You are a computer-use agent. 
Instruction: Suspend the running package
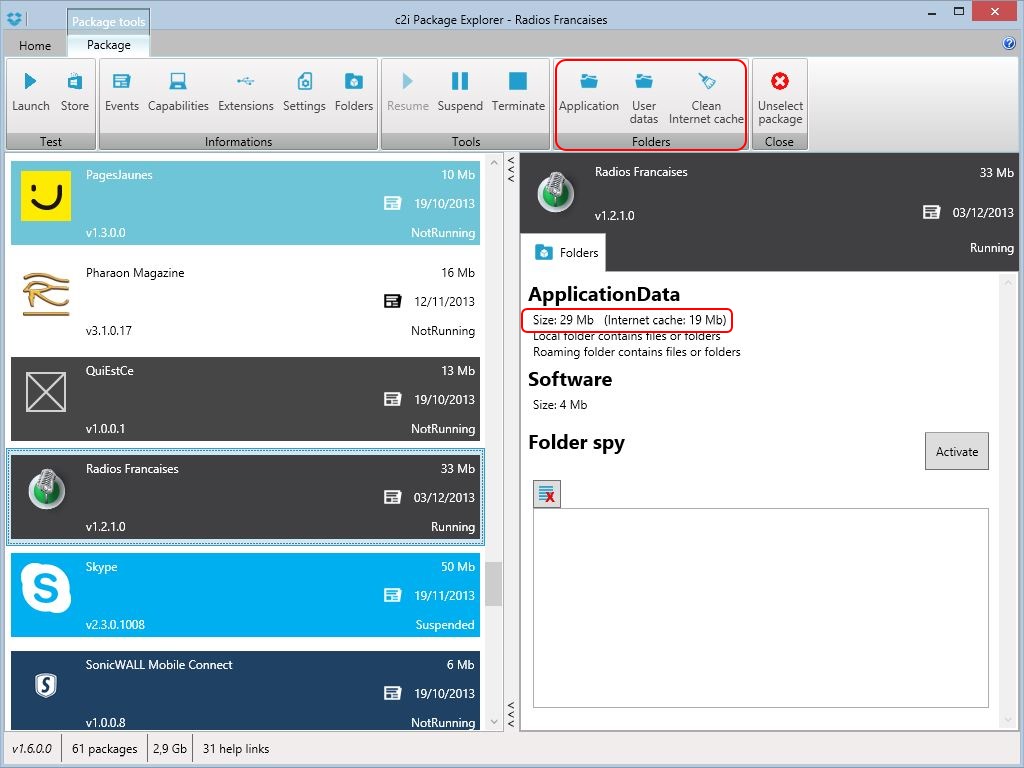(460, 93)
